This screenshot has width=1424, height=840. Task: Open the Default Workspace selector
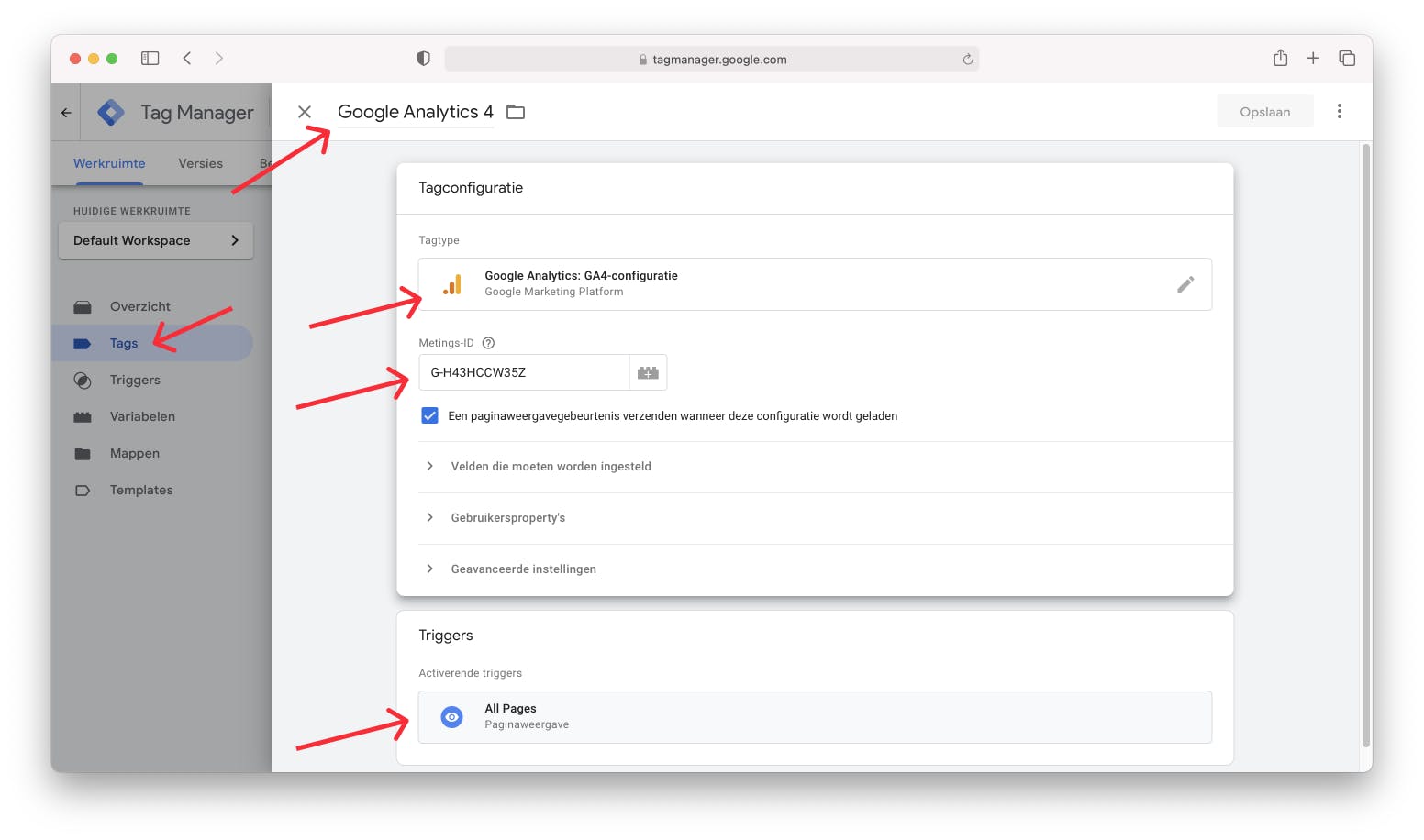click(156, 240)
